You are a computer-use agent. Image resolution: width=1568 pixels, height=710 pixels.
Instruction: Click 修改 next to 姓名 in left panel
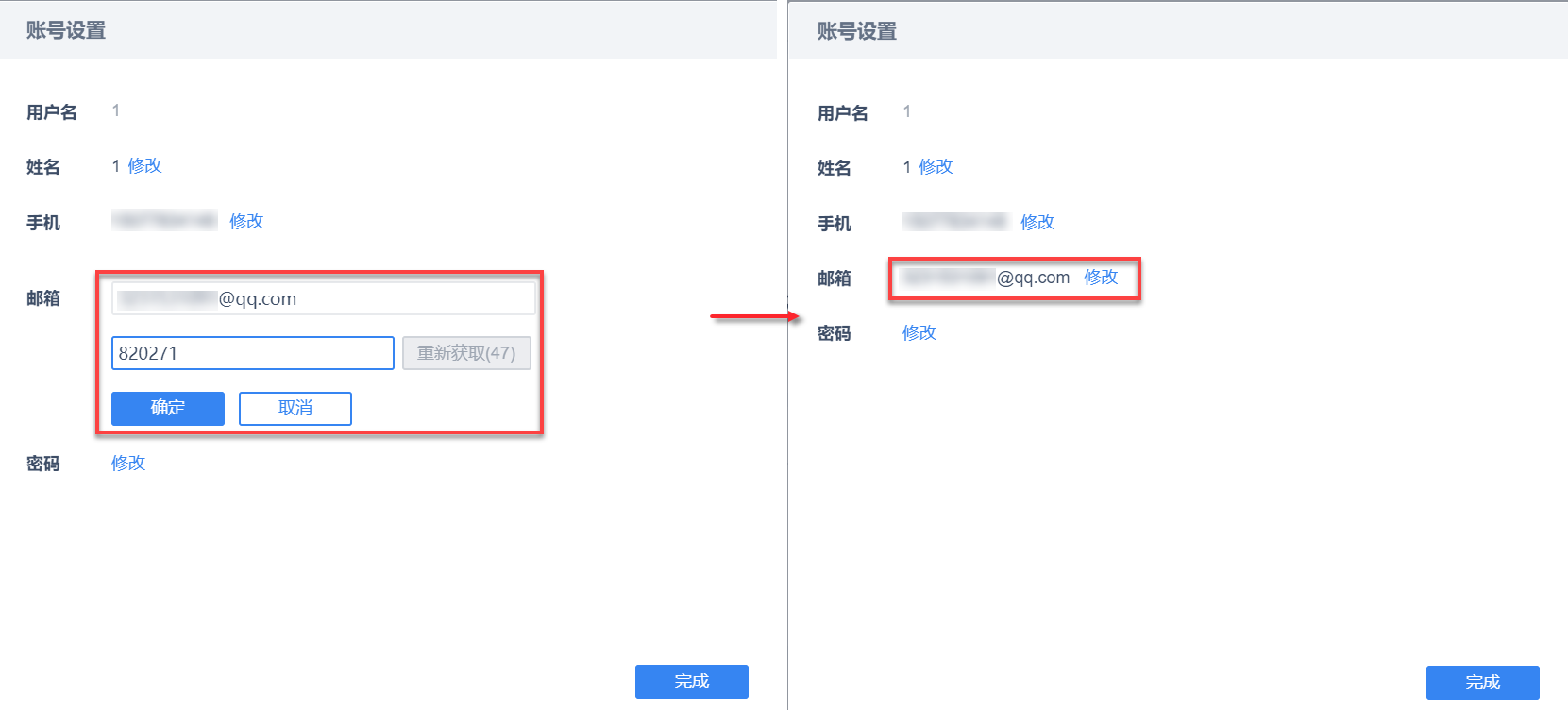coord(144,166)
